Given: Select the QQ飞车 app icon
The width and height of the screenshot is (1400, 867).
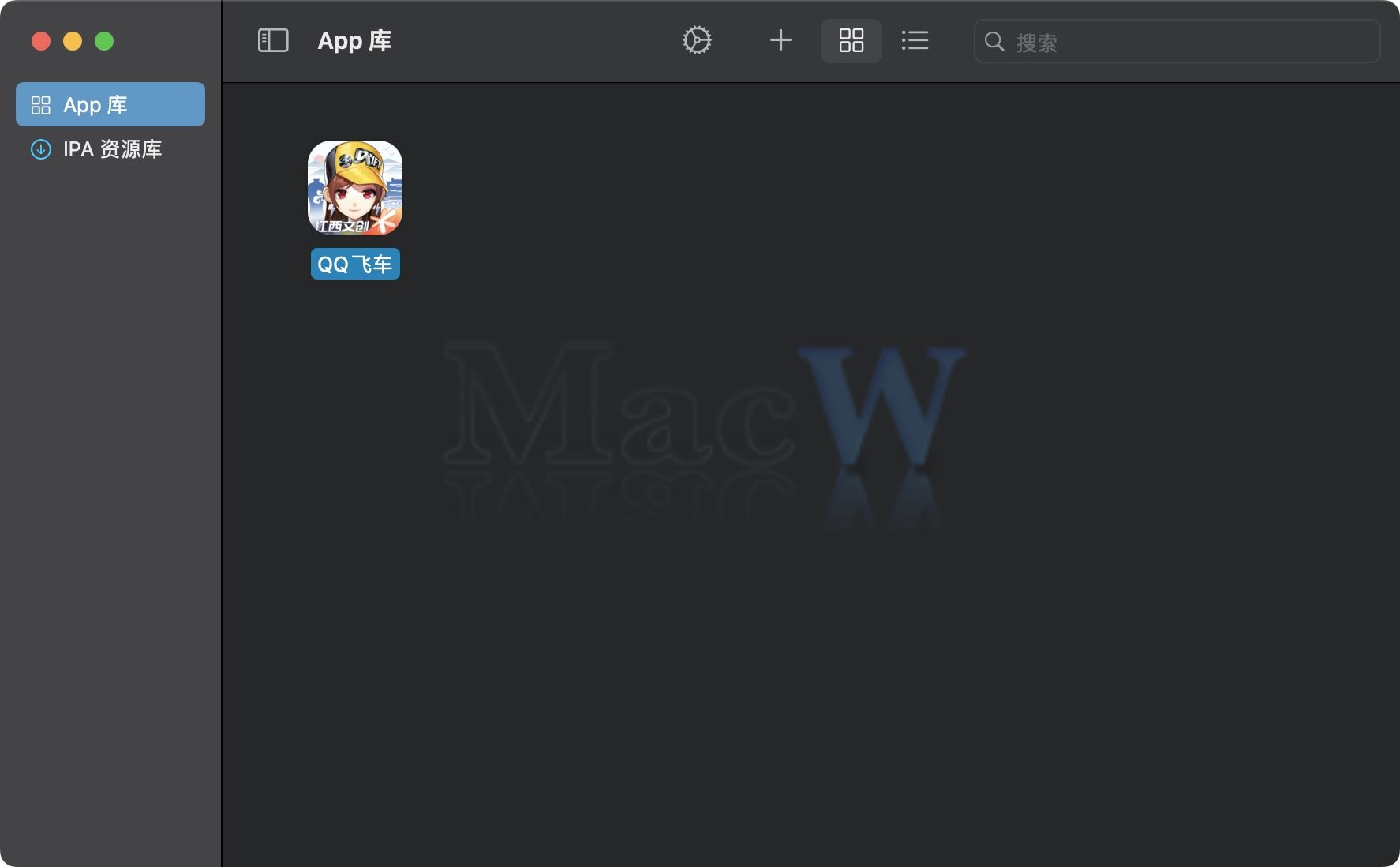Looking at the screenshot, I should pos(355,188).
